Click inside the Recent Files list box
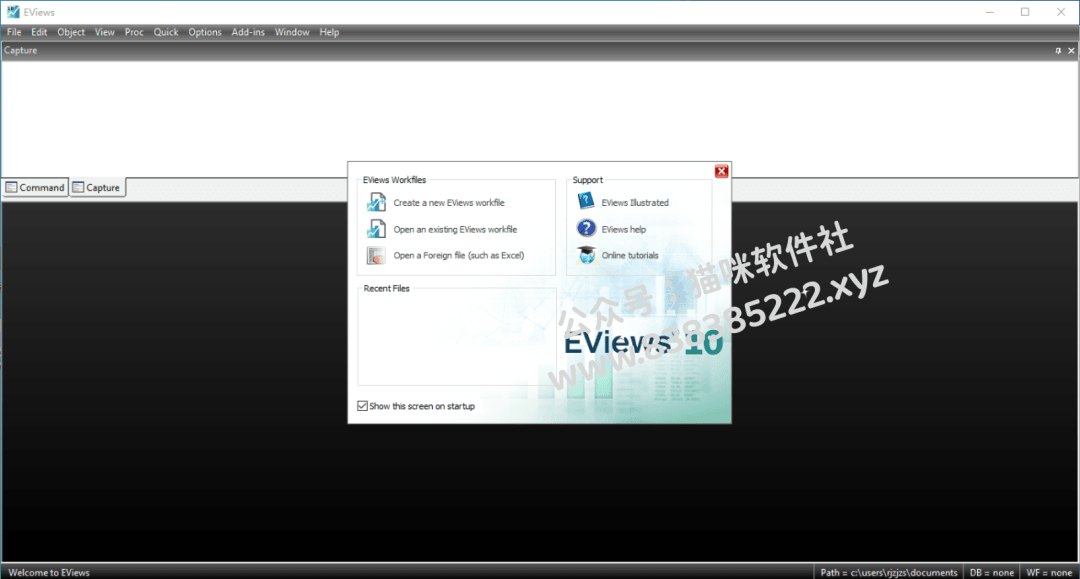This screenshot has width=1080, height=579. coord(457,339)
